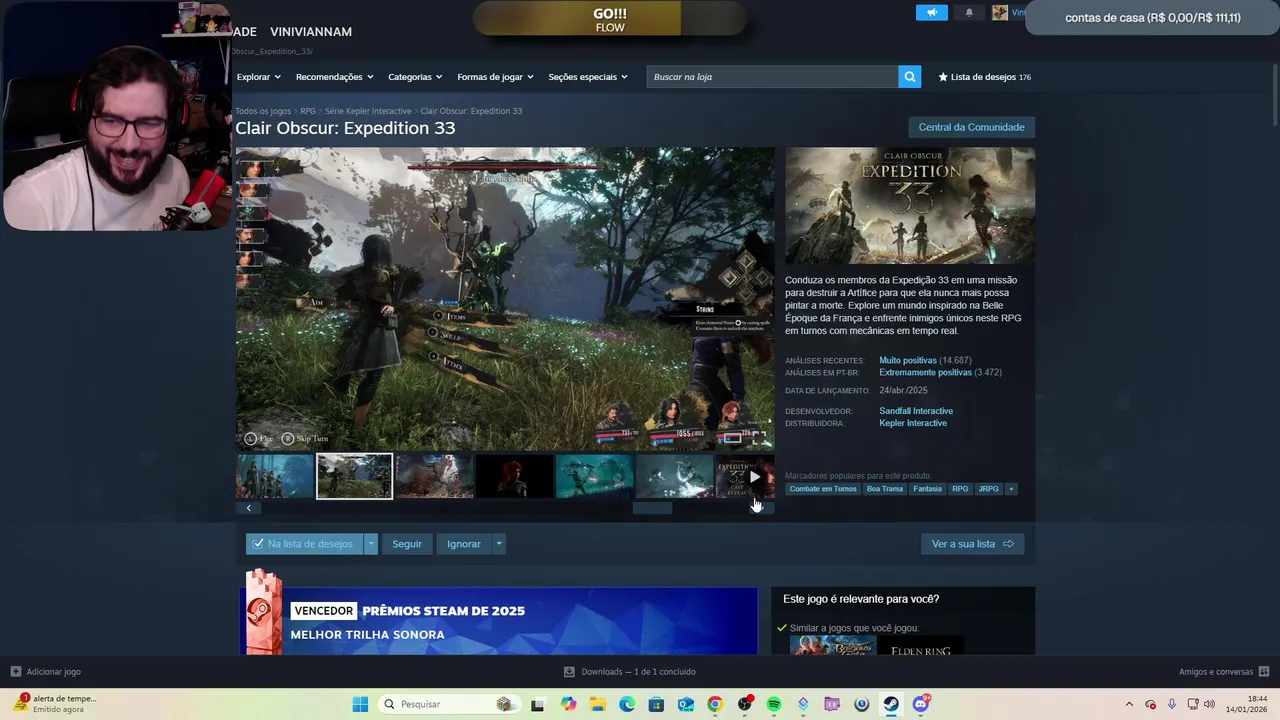The width and height of the screenshot is (1280, 720).
Task: Open Copilot from the taskbar
Action: (569, 704)
